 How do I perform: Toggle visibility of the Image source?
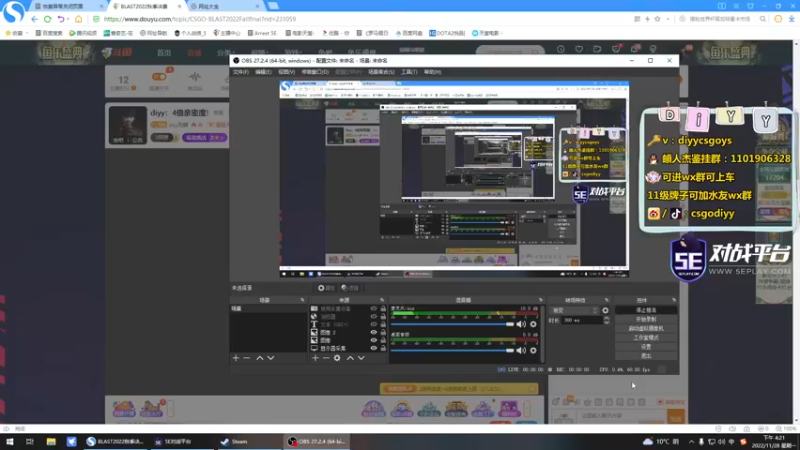click(373, 340)
